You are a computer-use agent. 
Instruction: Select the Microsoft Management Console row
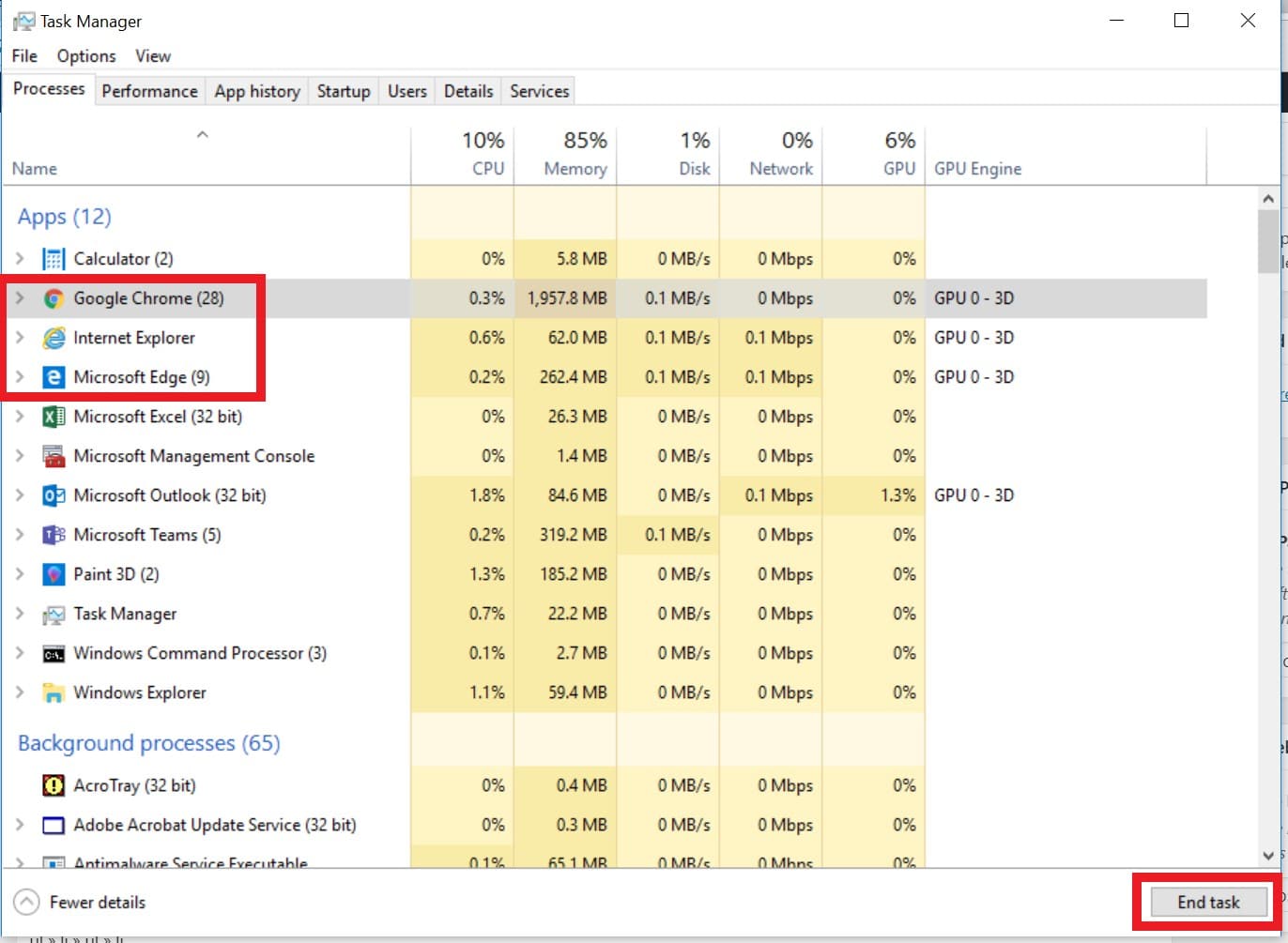[x=605, y=456]
